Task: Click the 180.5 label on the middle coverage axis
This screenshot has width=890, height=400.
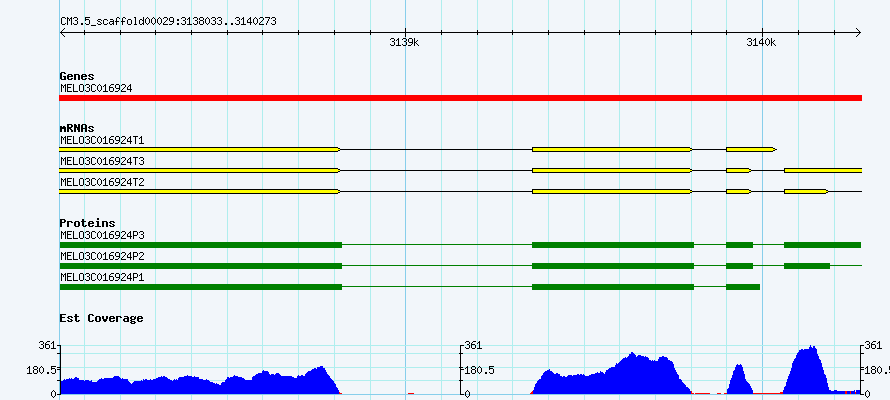Action: click(x=479, y=370)
